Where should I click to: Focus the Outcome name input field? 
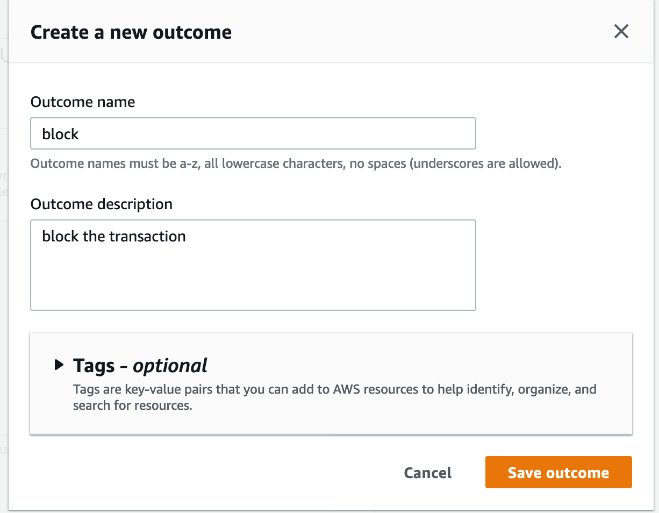(x=252, y=133)
